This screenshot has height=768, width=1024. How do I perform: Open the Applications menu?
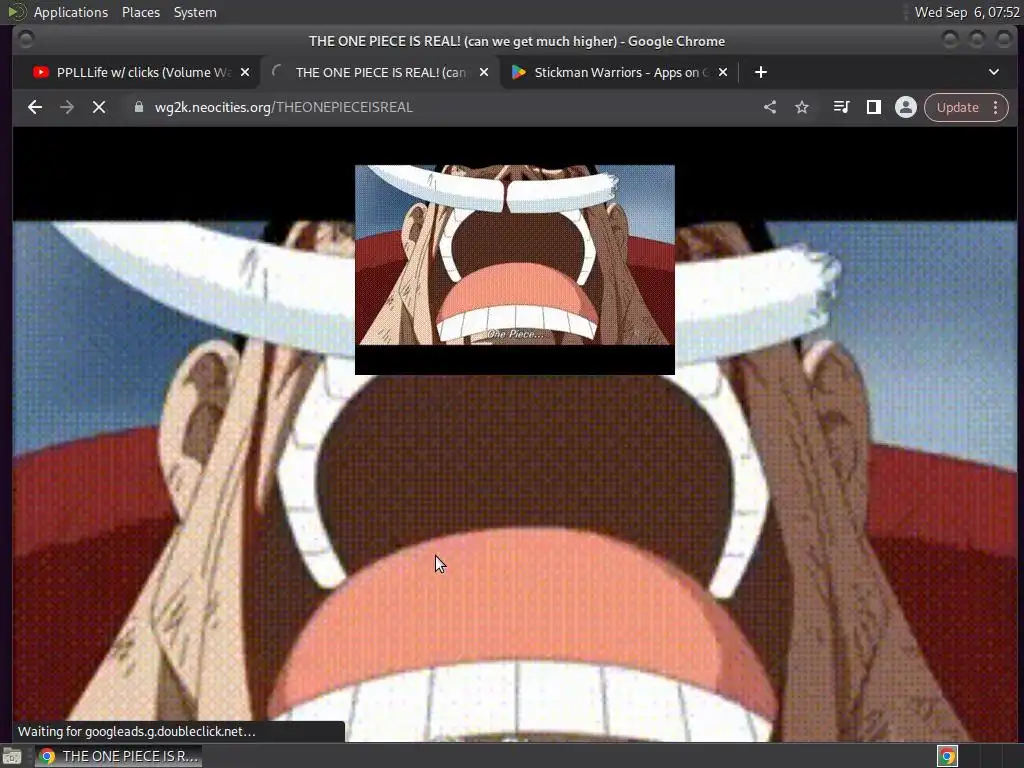(71, 12)
